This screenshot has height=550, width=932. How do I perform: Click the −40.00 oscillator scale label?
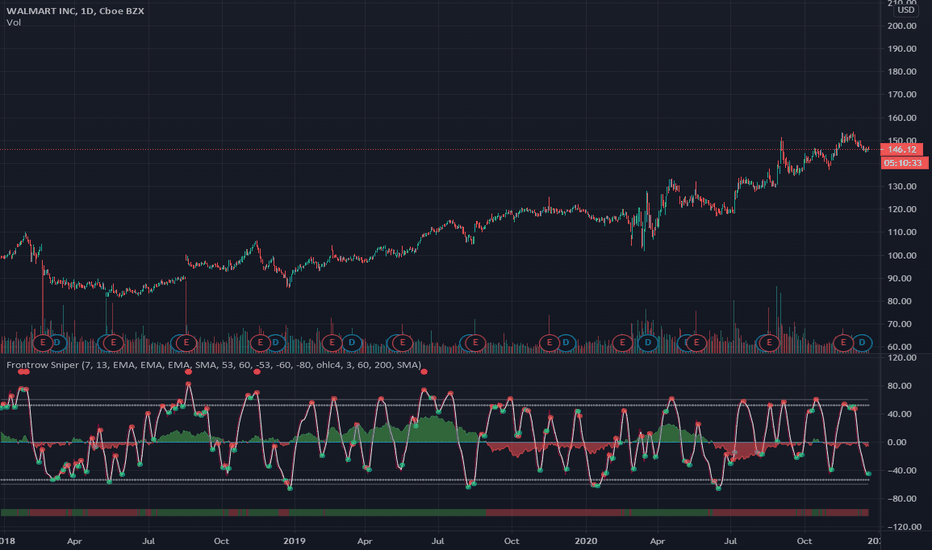click(x=902, y=470)
